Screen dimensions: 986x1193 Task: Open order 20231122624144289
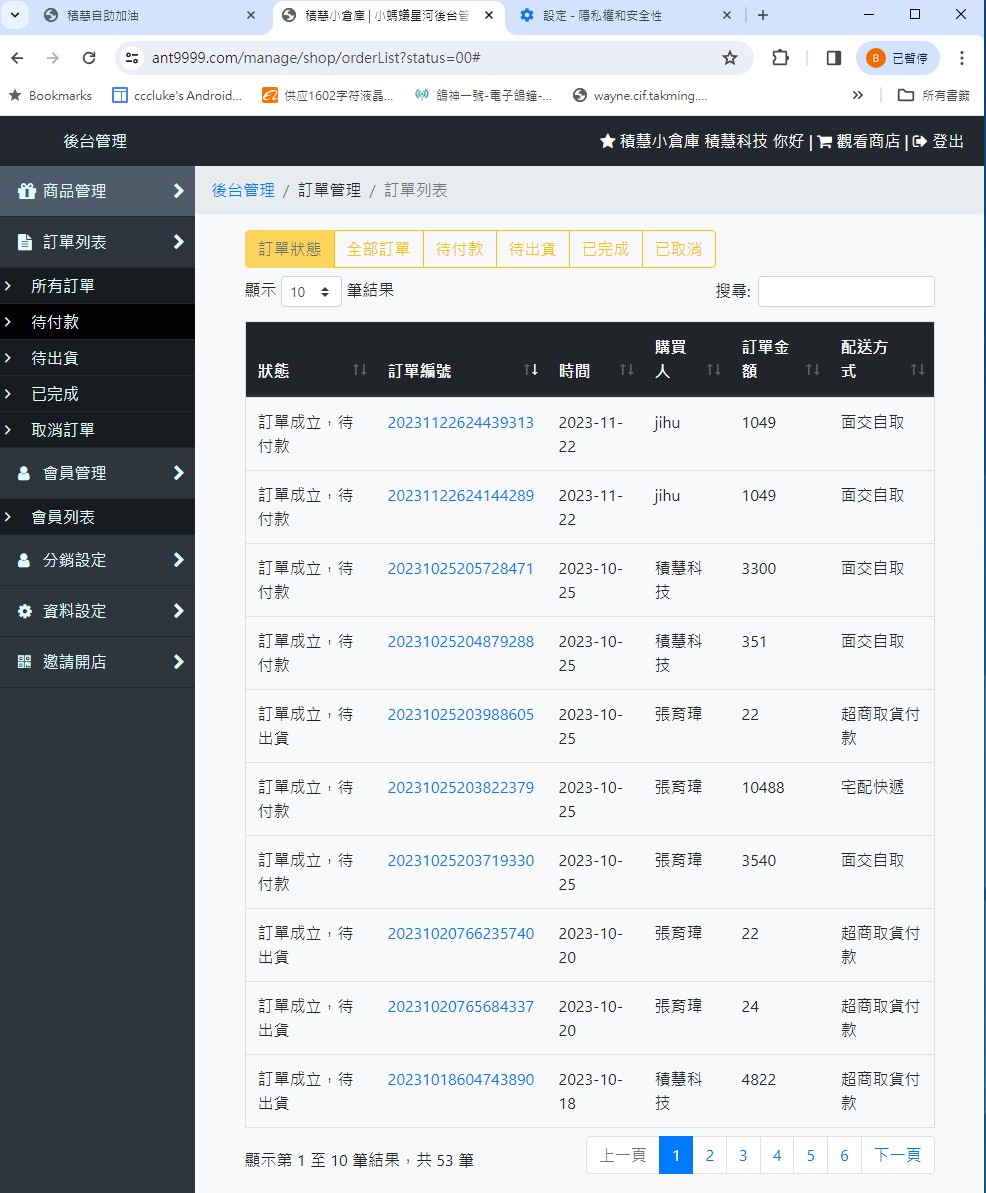[x=460, y=495]
